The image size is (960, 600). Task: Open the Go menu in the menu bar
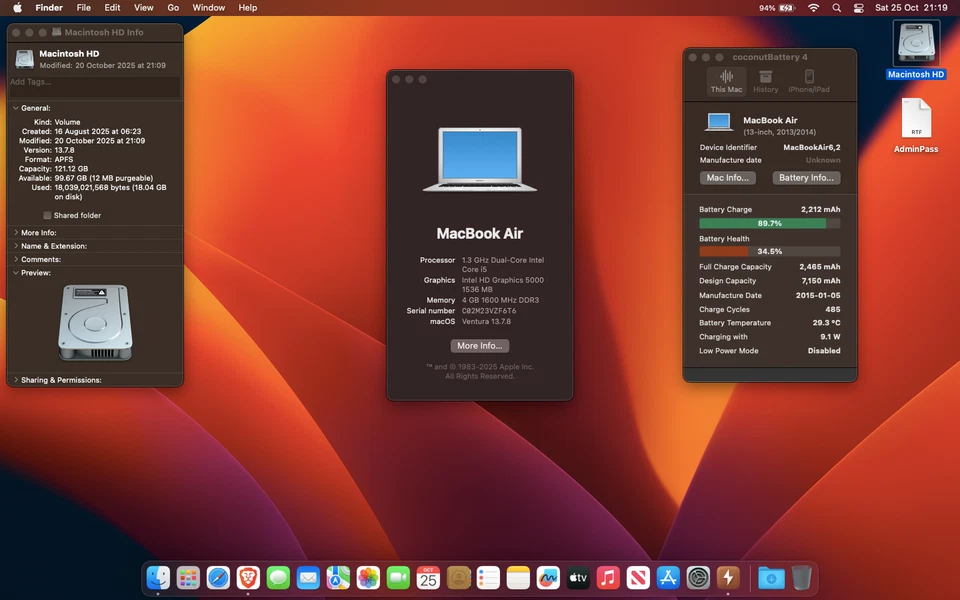coord(173,7)
